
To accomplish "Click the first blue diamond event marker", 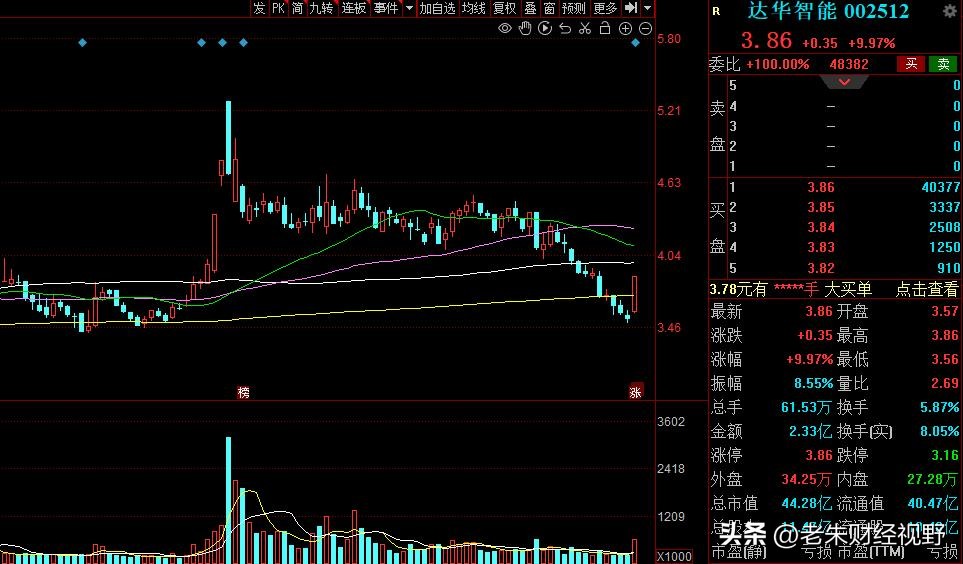I will (82, 42).
